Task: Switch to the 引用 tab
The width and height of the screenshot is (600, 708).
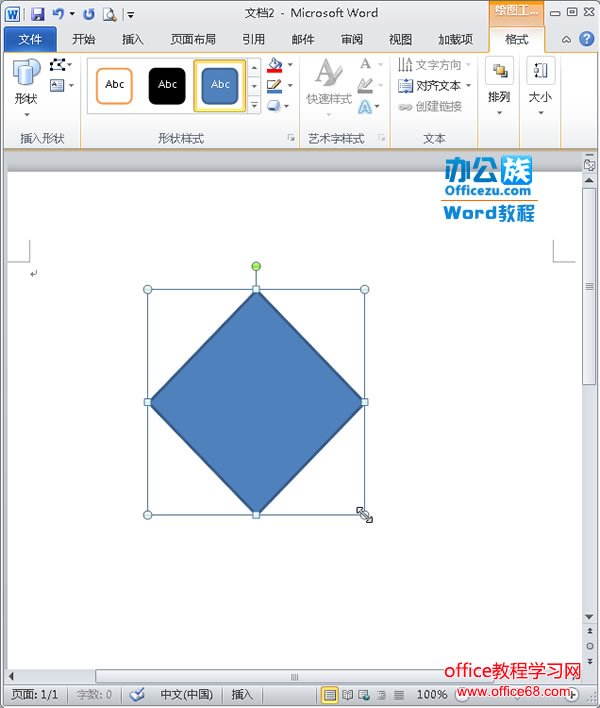Action: pyautogui.click(x=253, y=39)
